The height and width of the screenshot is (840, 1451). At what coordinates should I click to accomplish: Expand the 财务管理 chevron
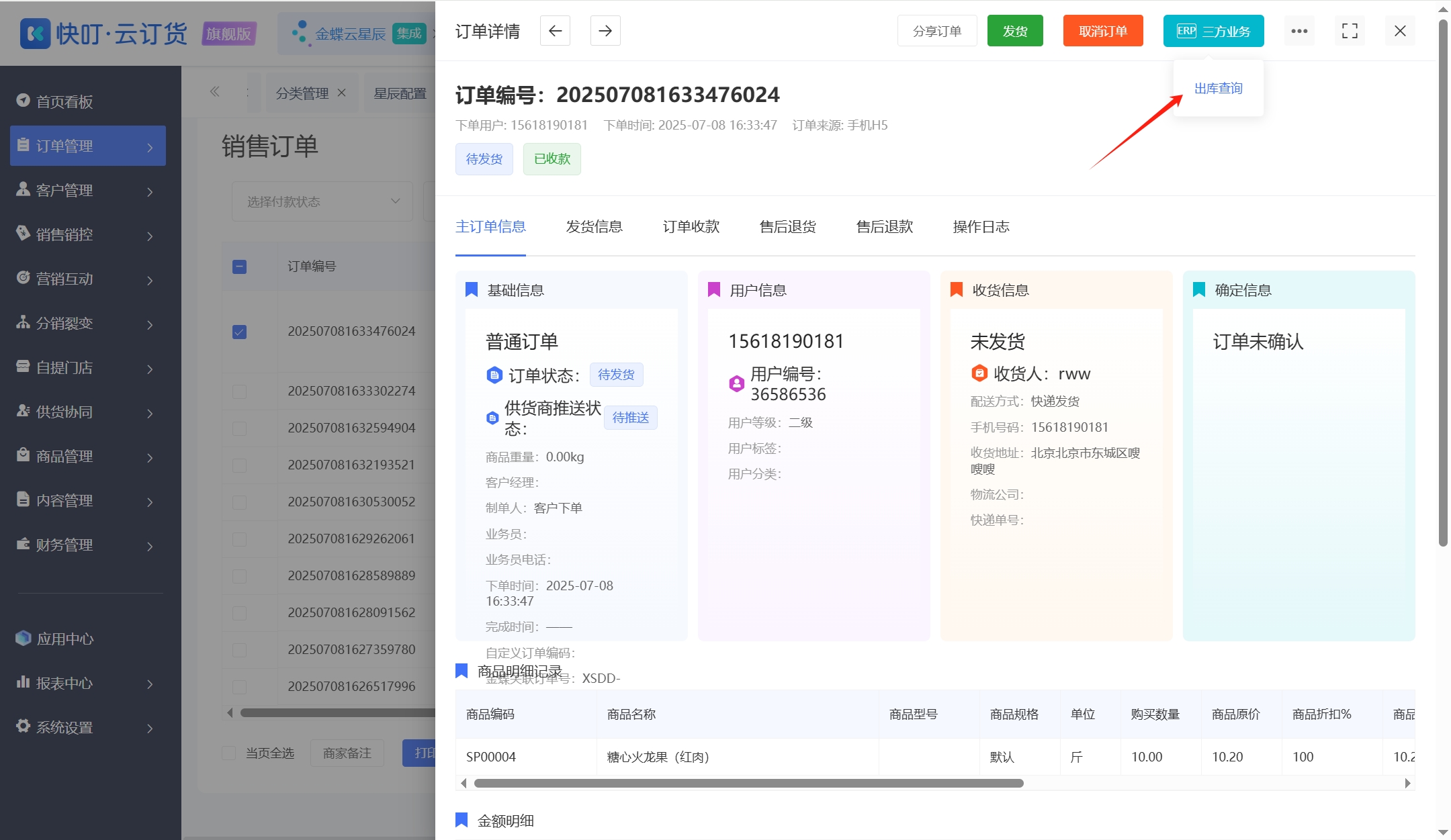coord(150,546)
